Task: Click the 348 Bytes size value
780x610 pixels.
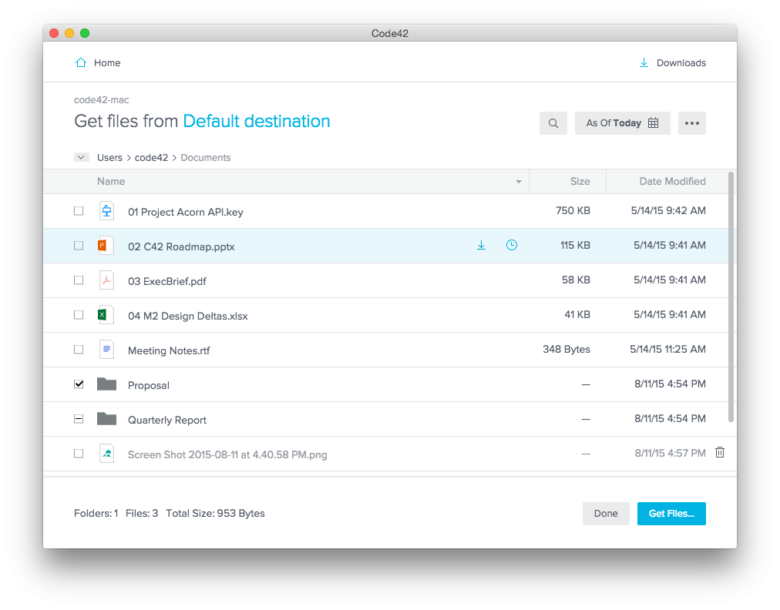Action: (x=567, y=349)
